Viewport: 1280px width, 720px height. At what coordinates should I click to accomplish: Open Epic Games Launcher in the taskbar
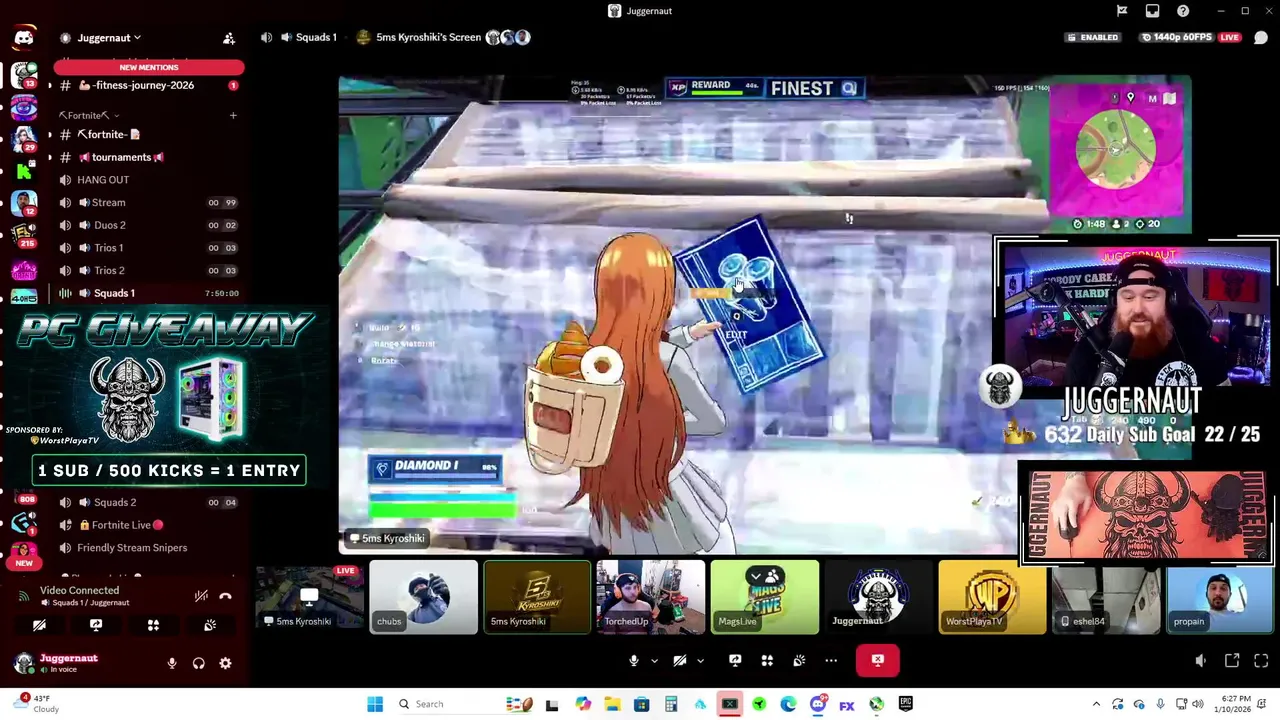point(905,704)
